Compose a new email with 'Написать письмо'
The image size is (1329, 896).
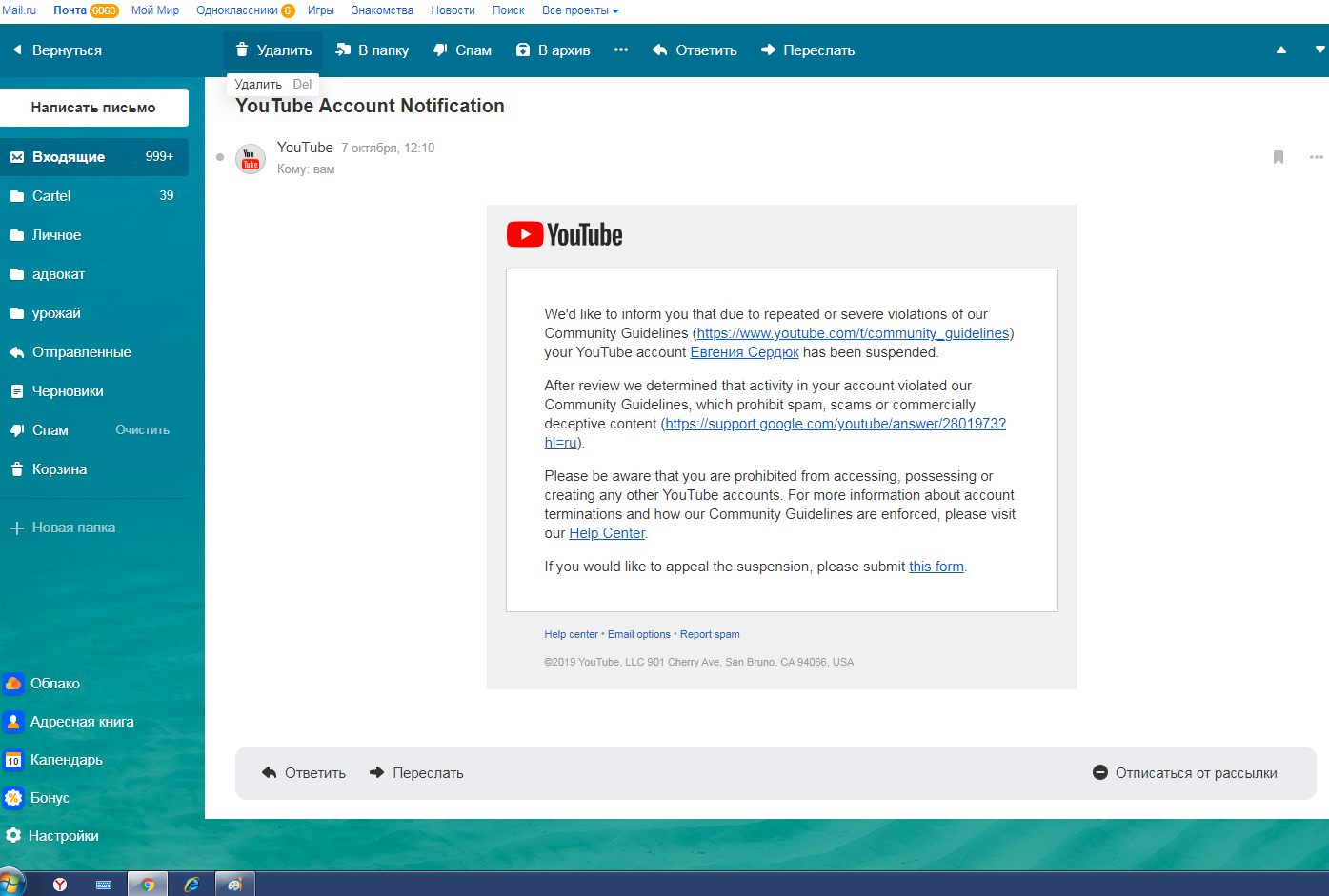coord(93,108)
